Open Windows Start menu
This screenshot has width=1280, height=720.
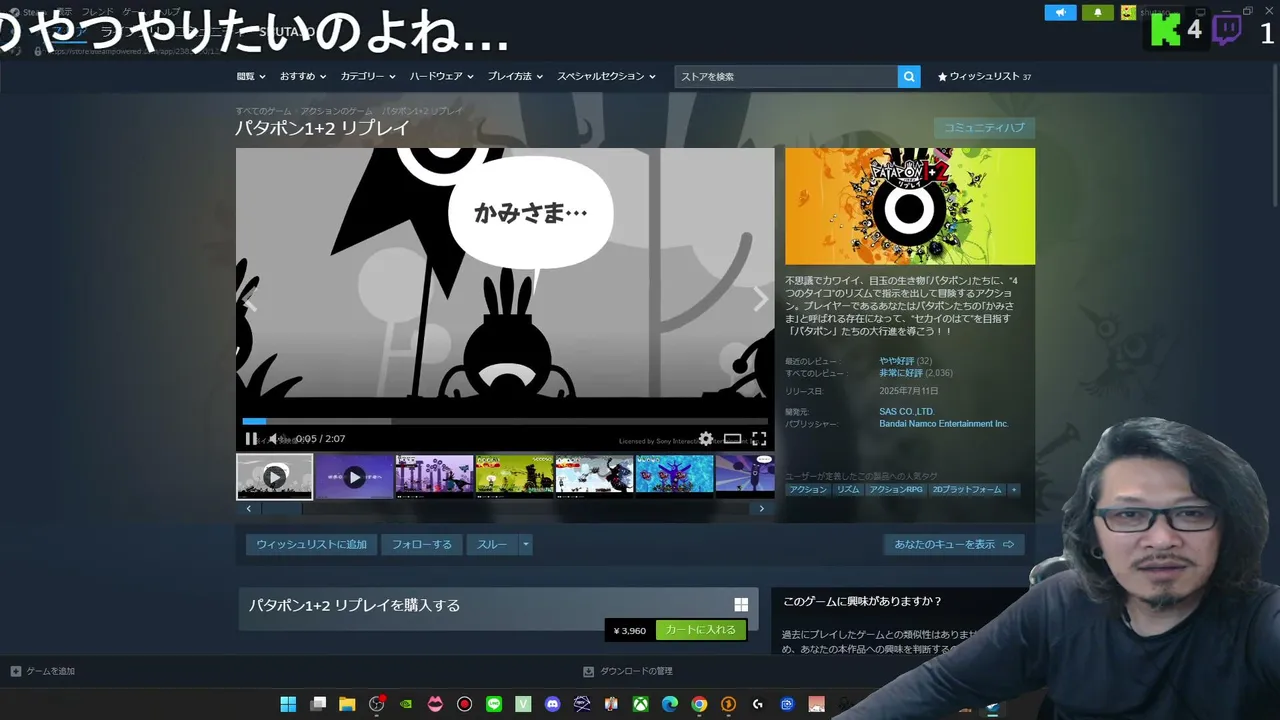(288, 704)
